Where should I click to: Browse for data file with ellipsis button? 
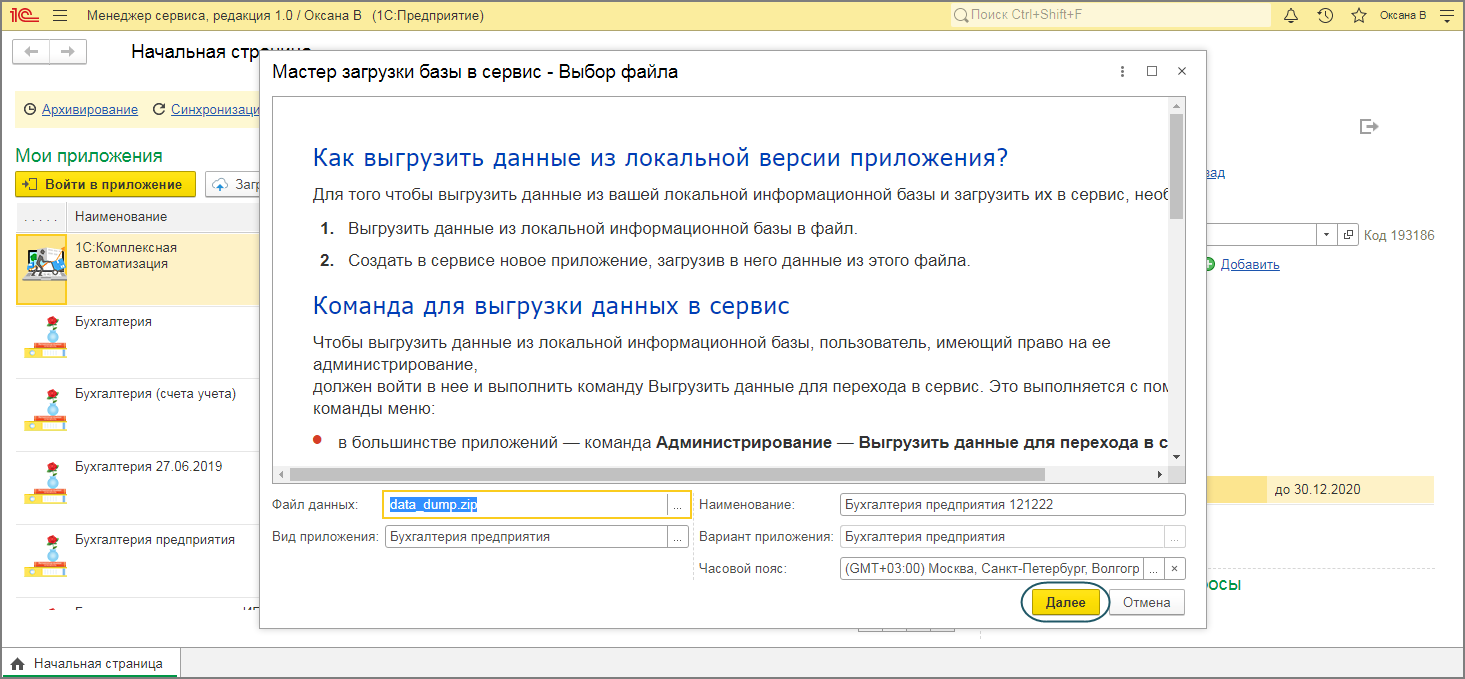point(678,505)
